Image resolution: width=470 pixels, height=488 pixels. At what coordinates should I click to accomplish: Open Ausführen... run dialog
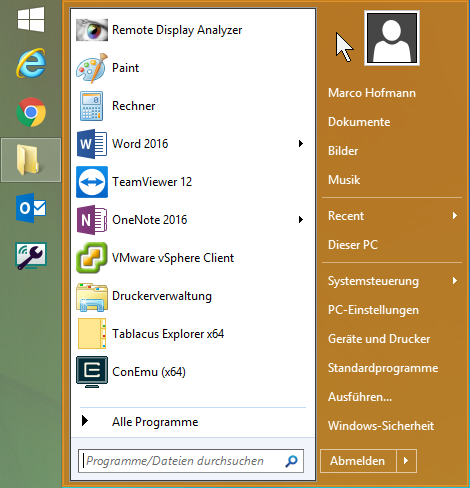(360, 397)
